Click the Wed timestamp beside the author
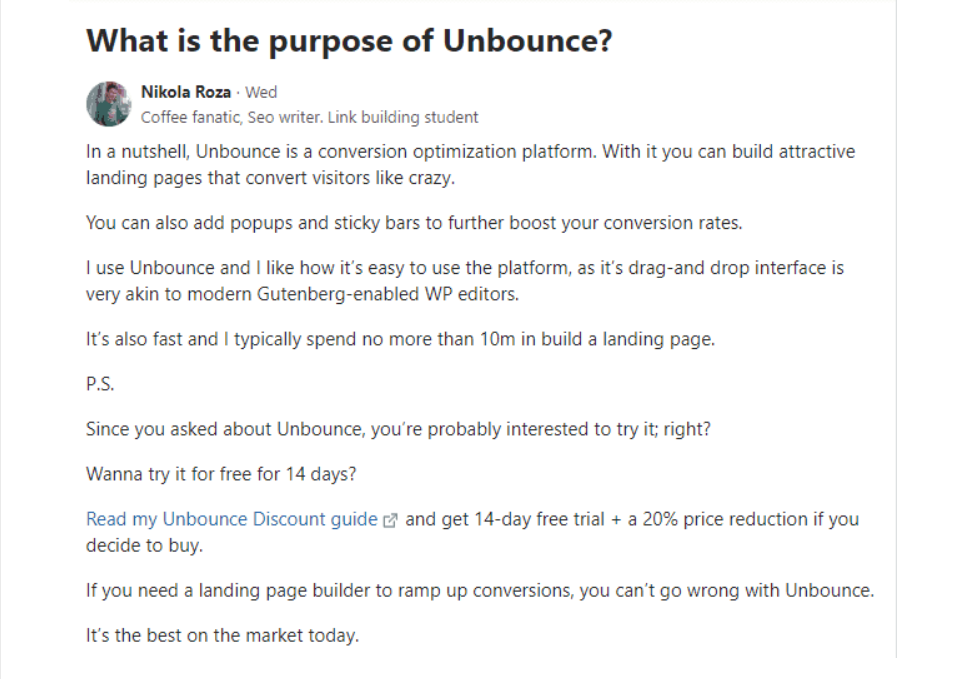 click(x=261, y=92)
